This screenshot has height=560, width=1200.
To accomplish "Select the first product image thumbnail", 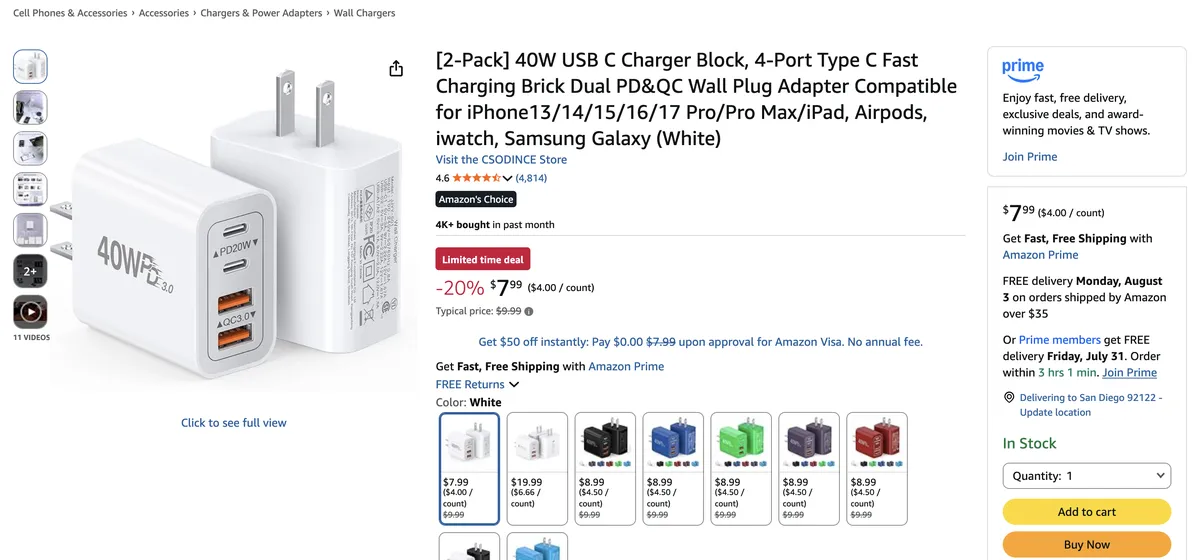I will 30,66.
